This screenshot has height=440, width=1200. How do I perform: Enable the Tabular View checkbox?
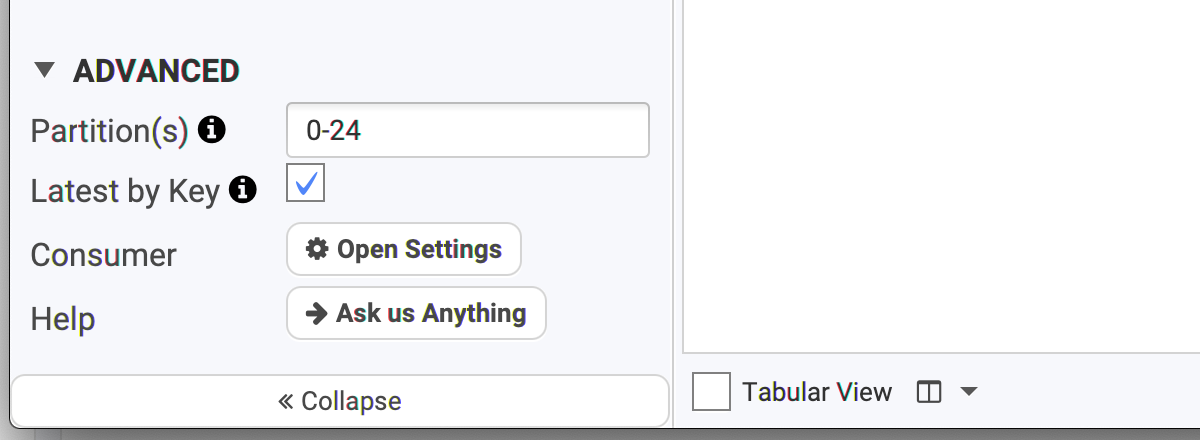pyautogui.click(x=711, y=392)
